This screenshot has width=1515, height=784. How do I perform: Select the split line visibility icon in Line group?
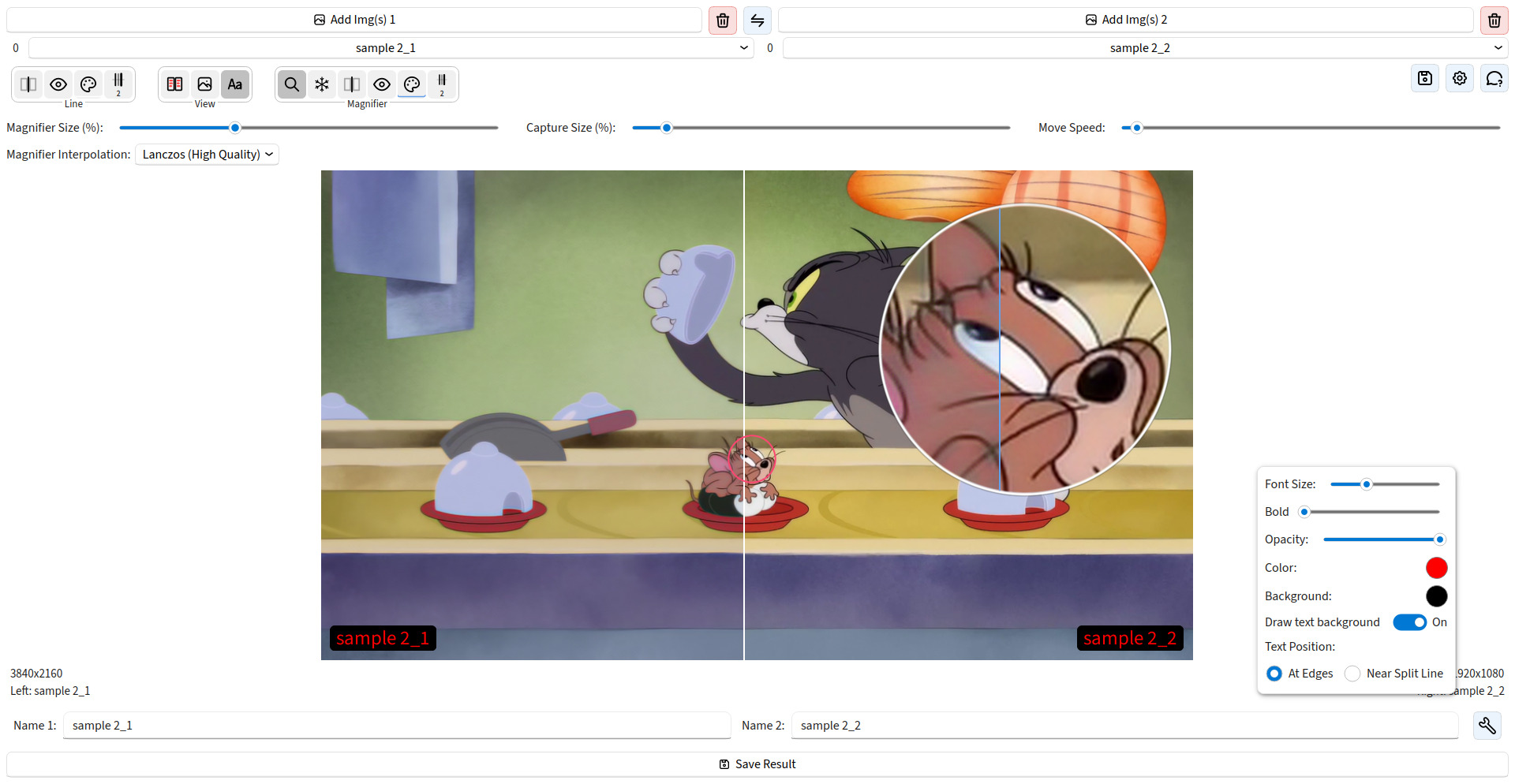tap(28, 84)
